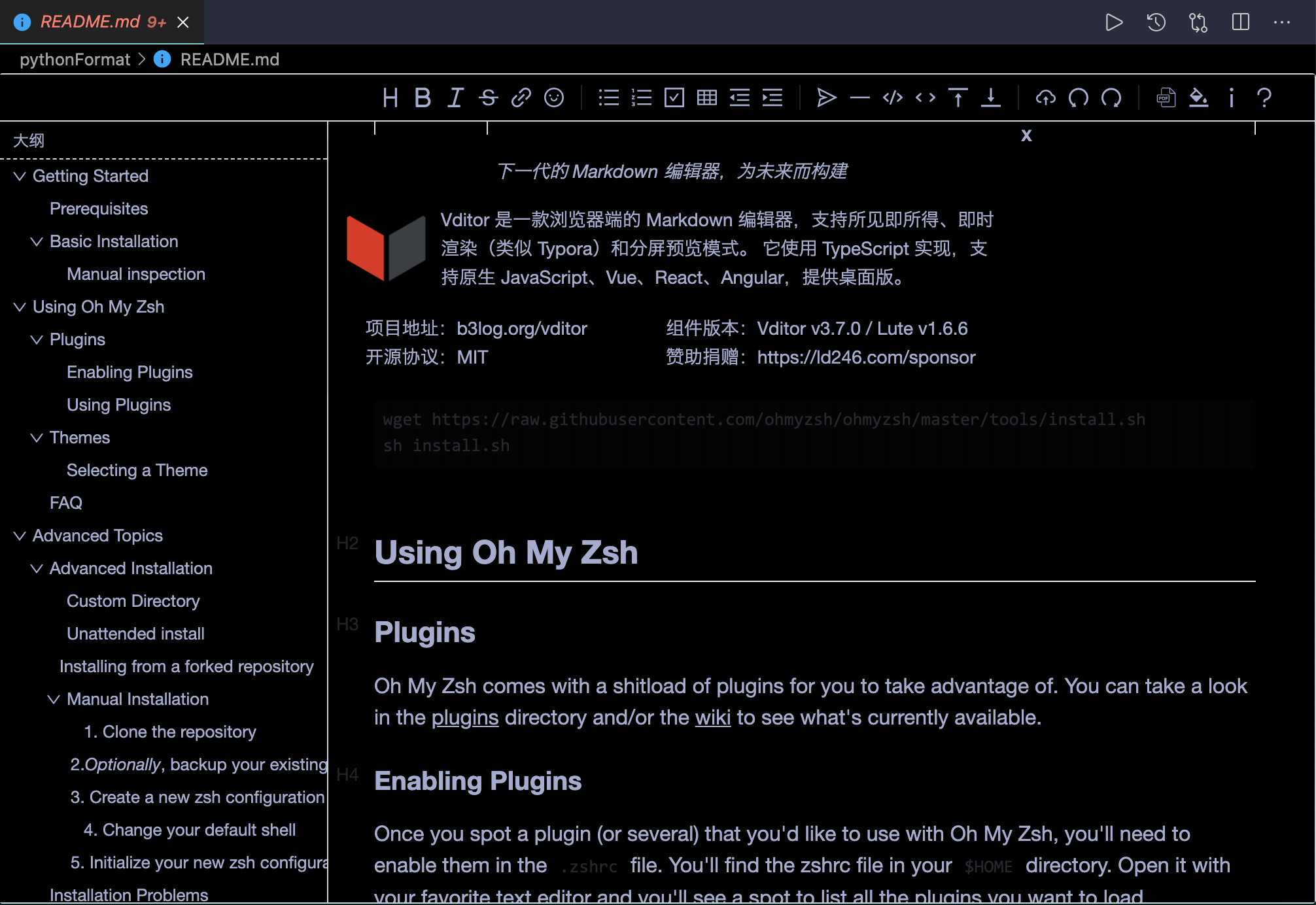Open the plugins directory link
1316x905 pixels.
pos(464,717)
